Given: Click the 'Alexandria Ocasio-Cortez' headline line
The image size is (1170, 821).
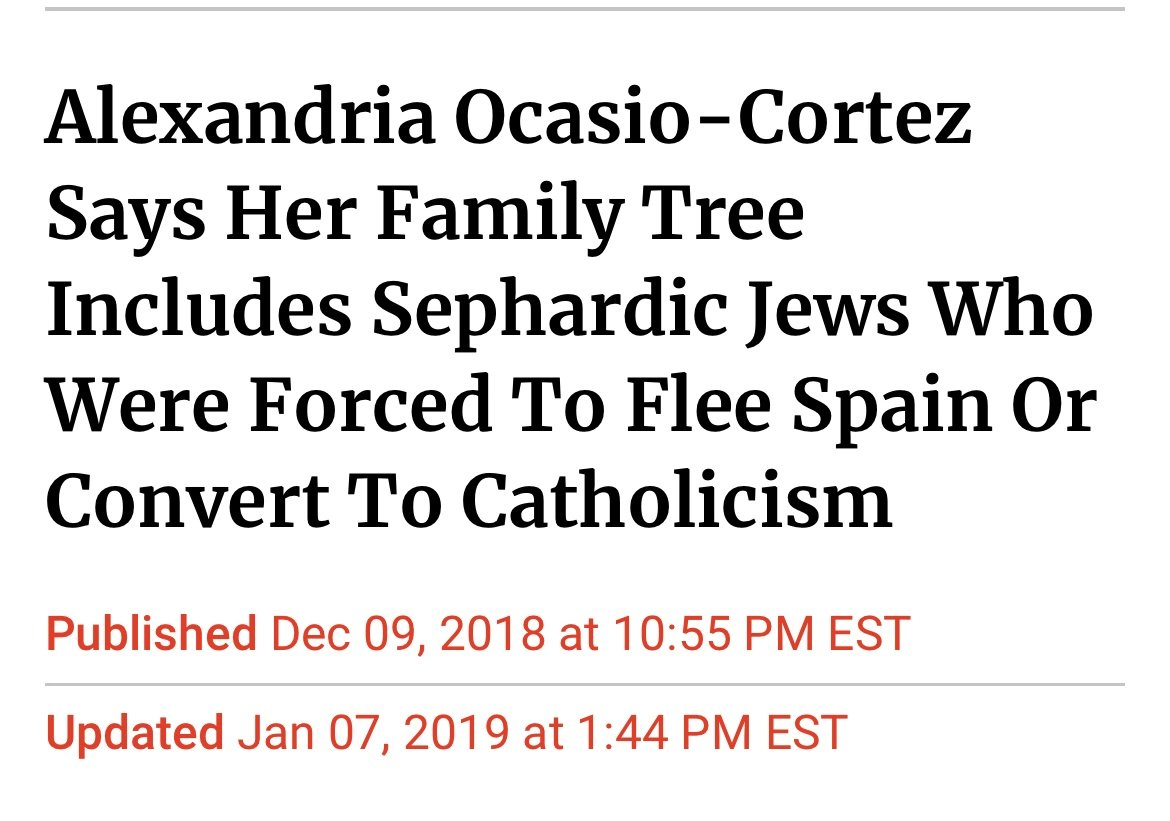Looking at the screenshot, I should pyautogui.click(x=509, y=119).
